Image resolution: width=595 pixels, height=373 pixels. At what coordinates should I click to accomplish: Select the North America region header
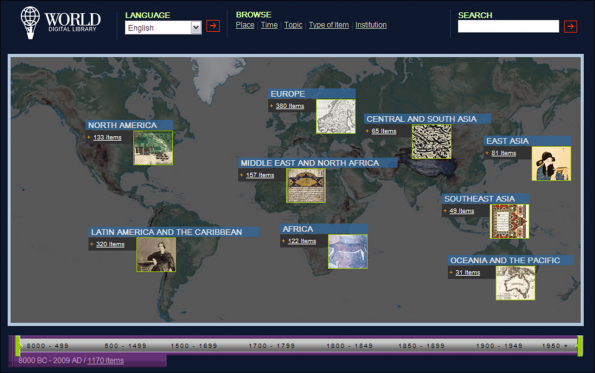(x=129, y=125)
